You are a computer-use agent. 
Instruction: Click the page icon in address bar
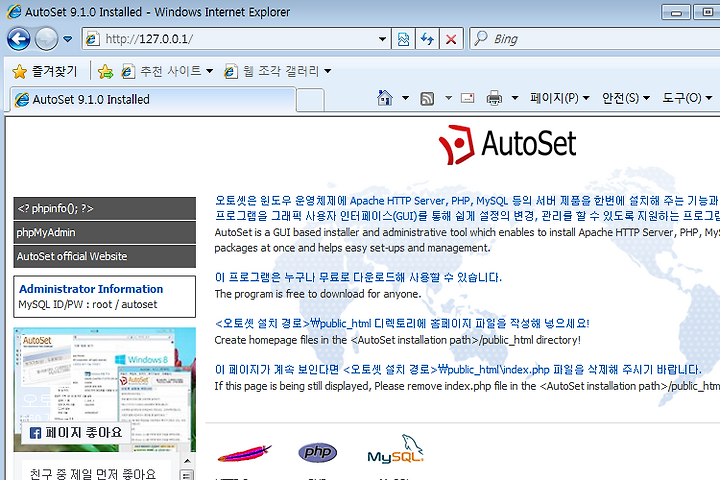click(93, 39)
